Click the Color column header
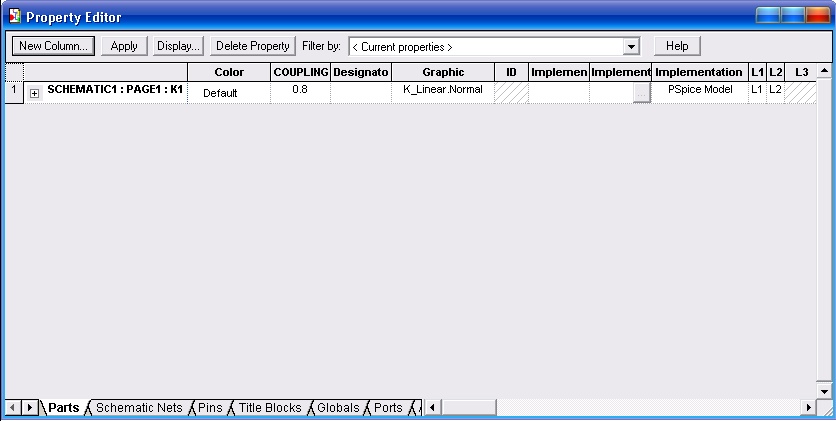This screenshot has width=836, height=421. (229, 72)
